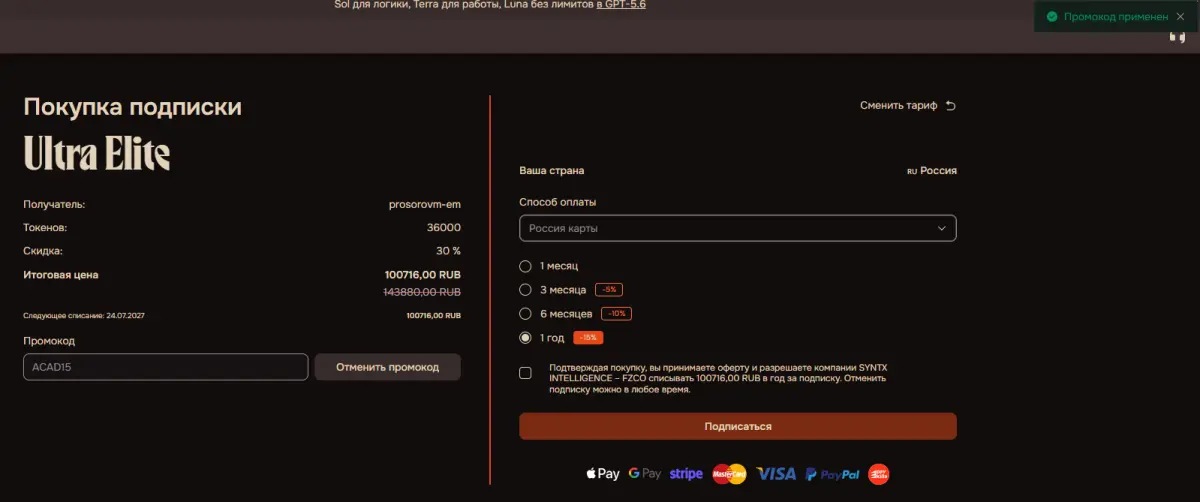Click the -10% discount badge
The image size is (1200, 502).
point(616,314)
